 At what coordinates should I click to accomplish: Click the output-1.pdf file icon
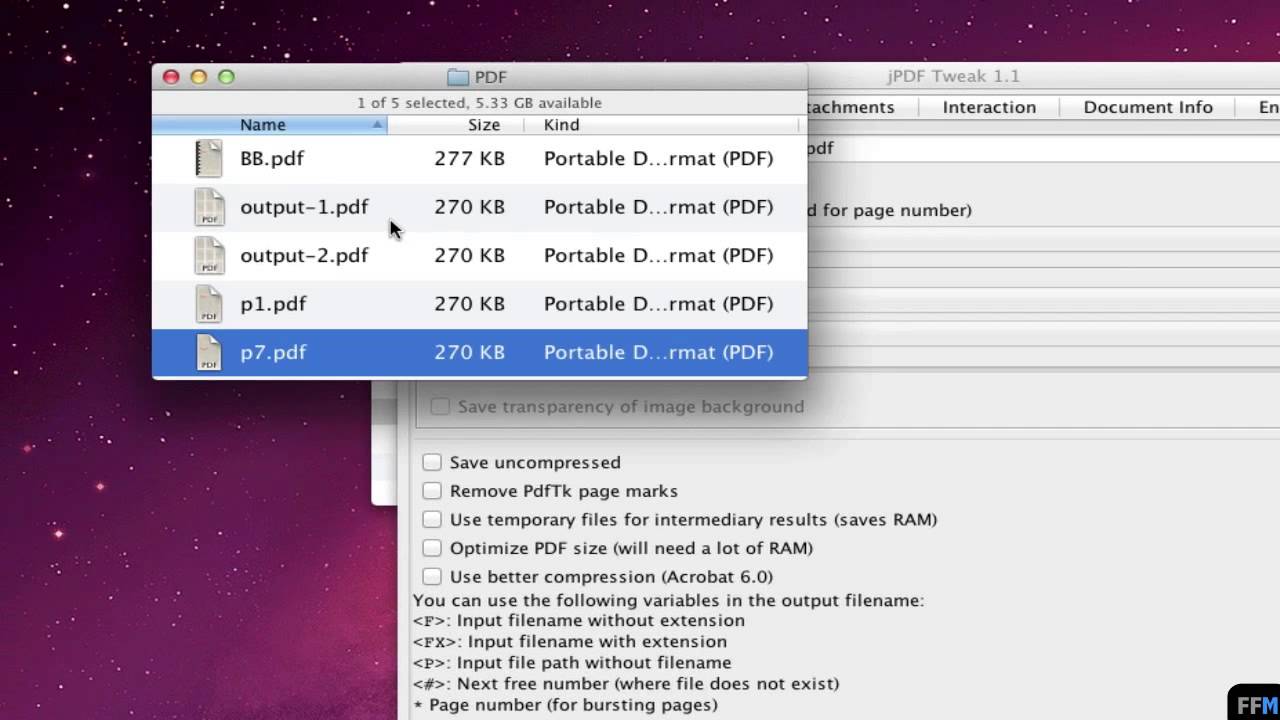click(209, 207)
